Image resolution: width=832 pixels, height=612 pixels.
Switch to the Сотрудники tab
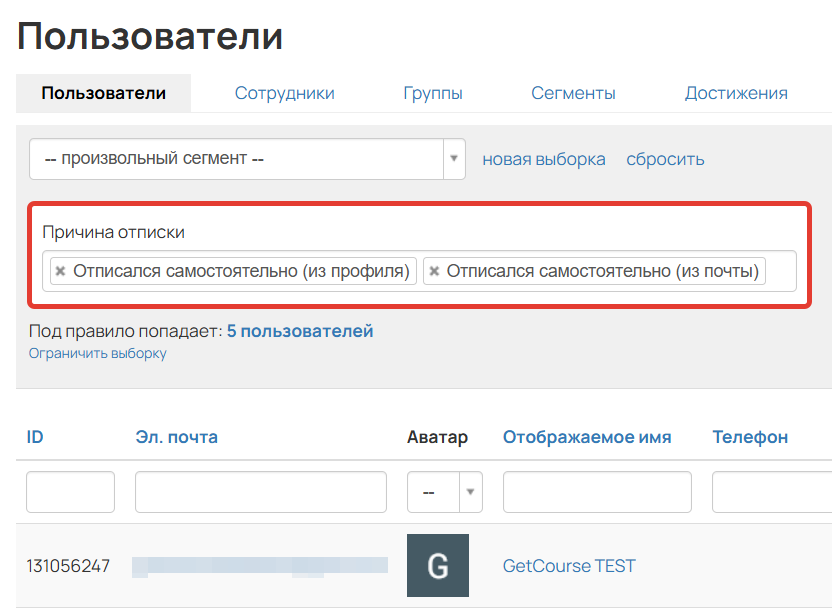coord(284,92)
